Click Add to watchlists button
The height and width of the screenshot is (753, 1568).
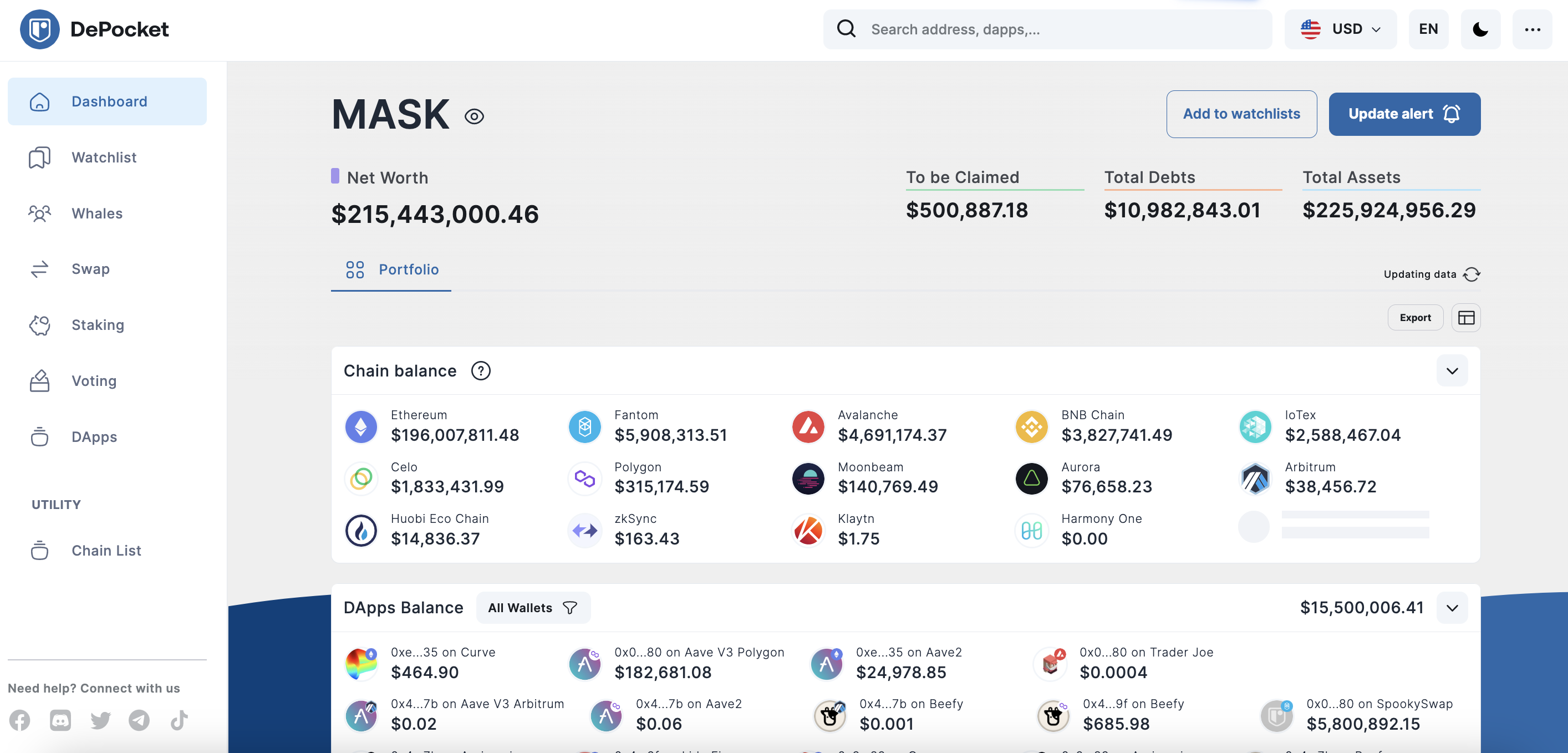point(1241,114)
